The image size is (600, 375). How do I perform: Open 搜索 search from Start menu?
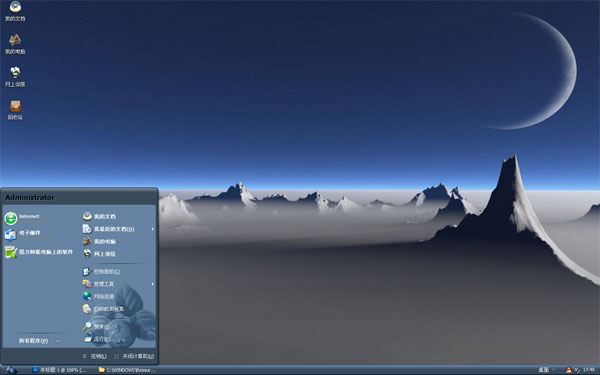click(x=96, y=326)
